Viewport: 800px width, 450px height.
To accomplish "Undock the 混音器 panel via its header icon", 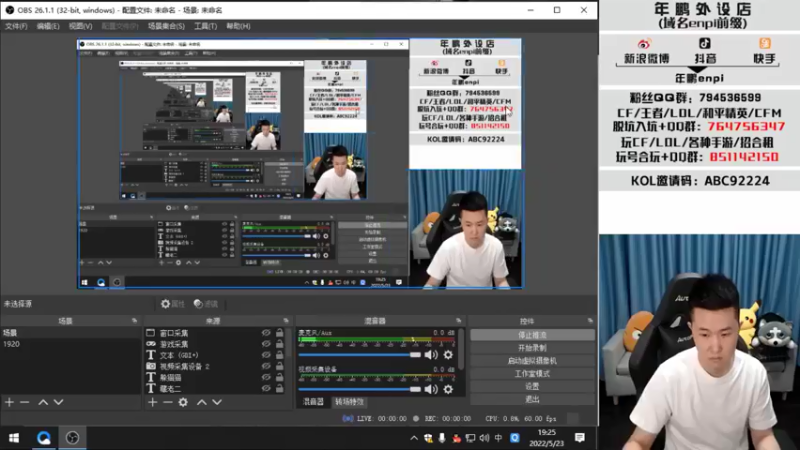I will 458,321.
